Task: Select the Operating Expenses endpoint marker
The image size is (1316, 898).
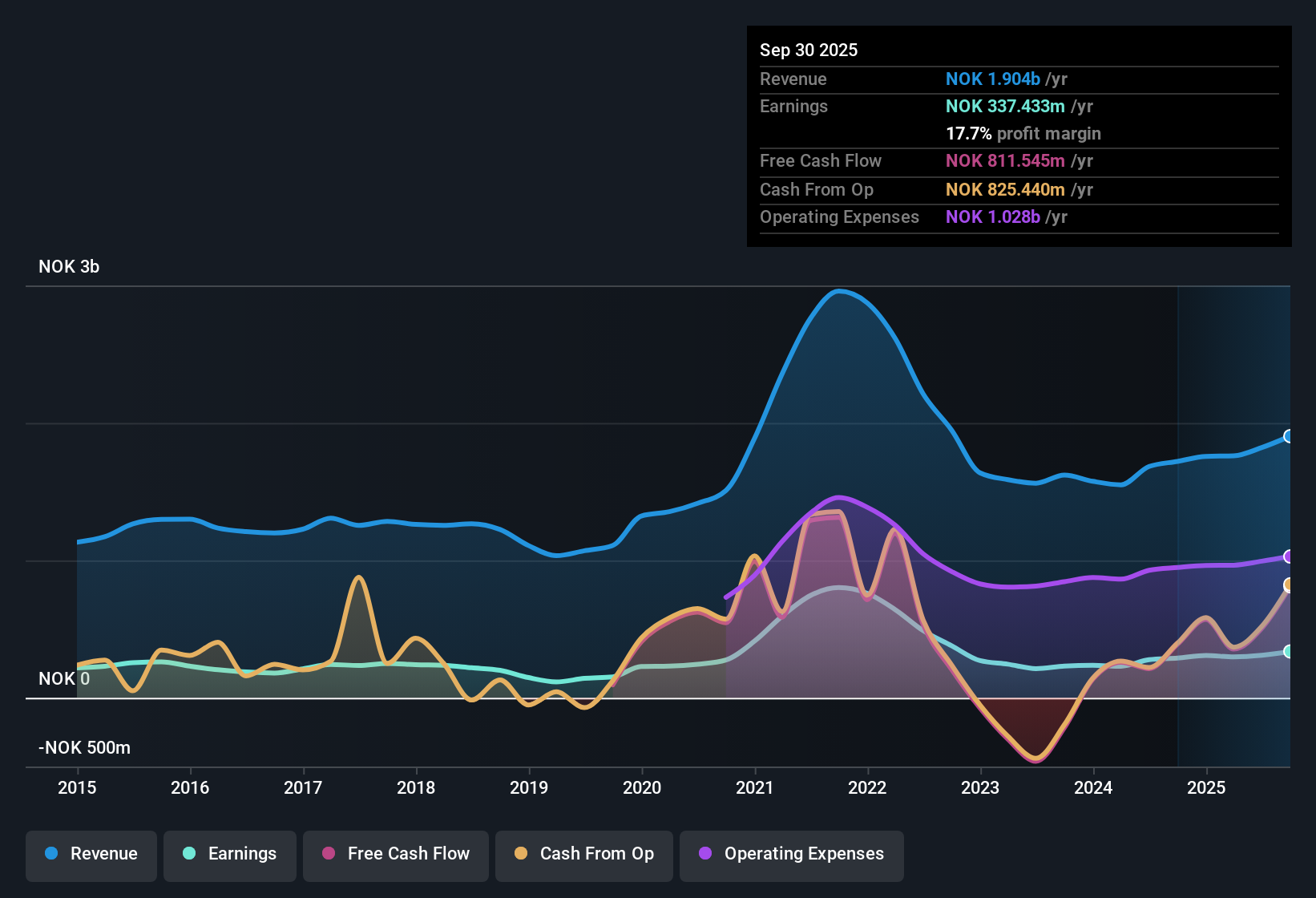Action: pos(1289,556)
